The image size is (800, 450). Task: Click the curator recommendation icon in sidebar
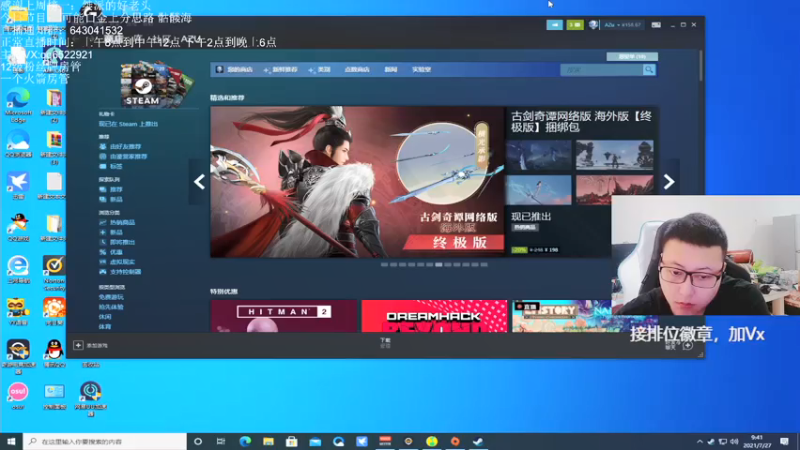[103, 157]
